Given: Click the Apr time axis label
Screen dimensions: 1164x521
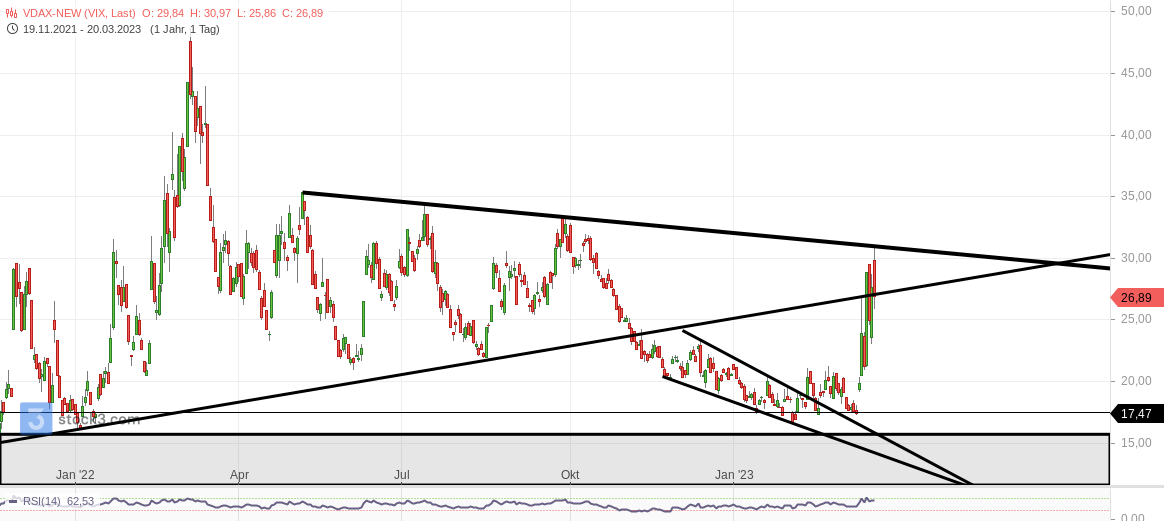Looking at the screenshot, I should tap(239, 474).
